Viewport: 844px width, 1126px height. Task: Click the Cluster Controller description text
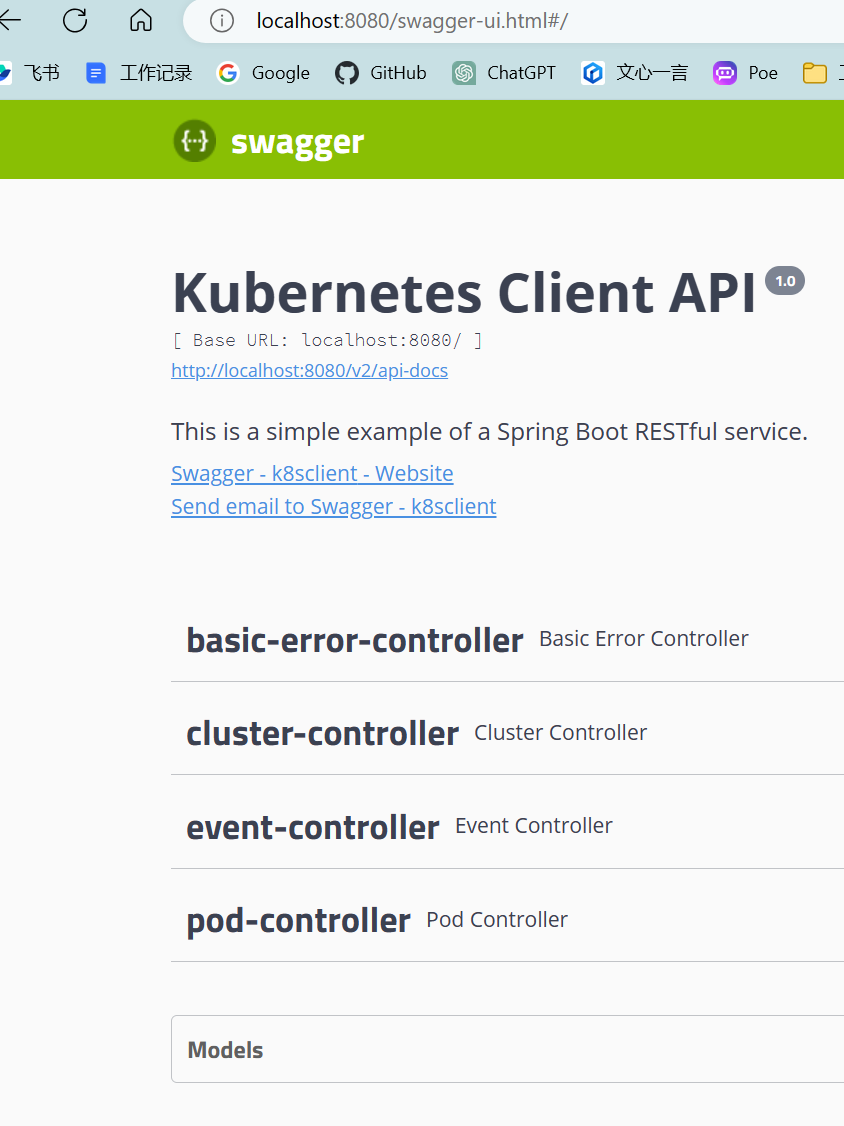click(560, 732)
